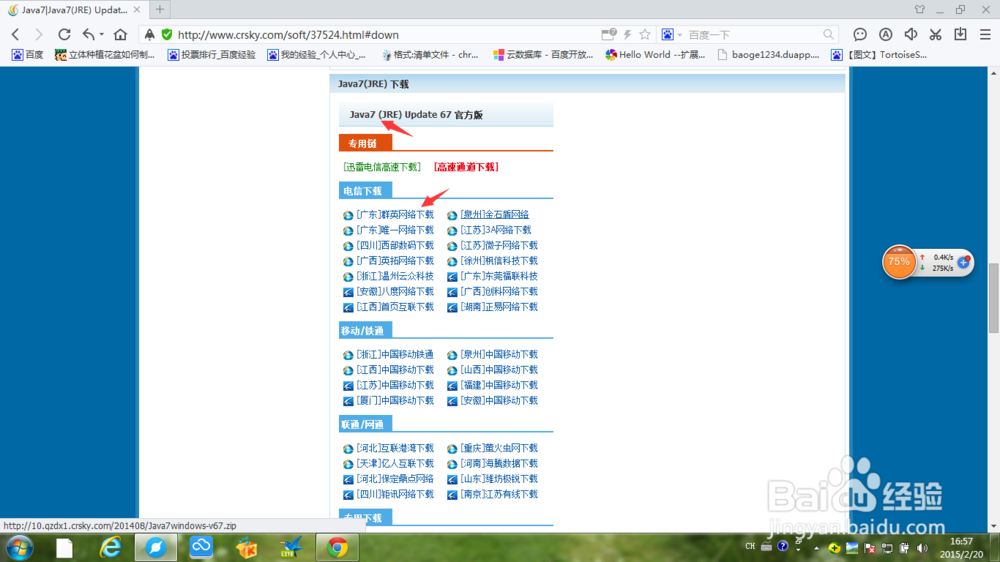The image size is (1000, 562).
Task: Open the chat bubble toolbar icon
Action: coord(860,34)
